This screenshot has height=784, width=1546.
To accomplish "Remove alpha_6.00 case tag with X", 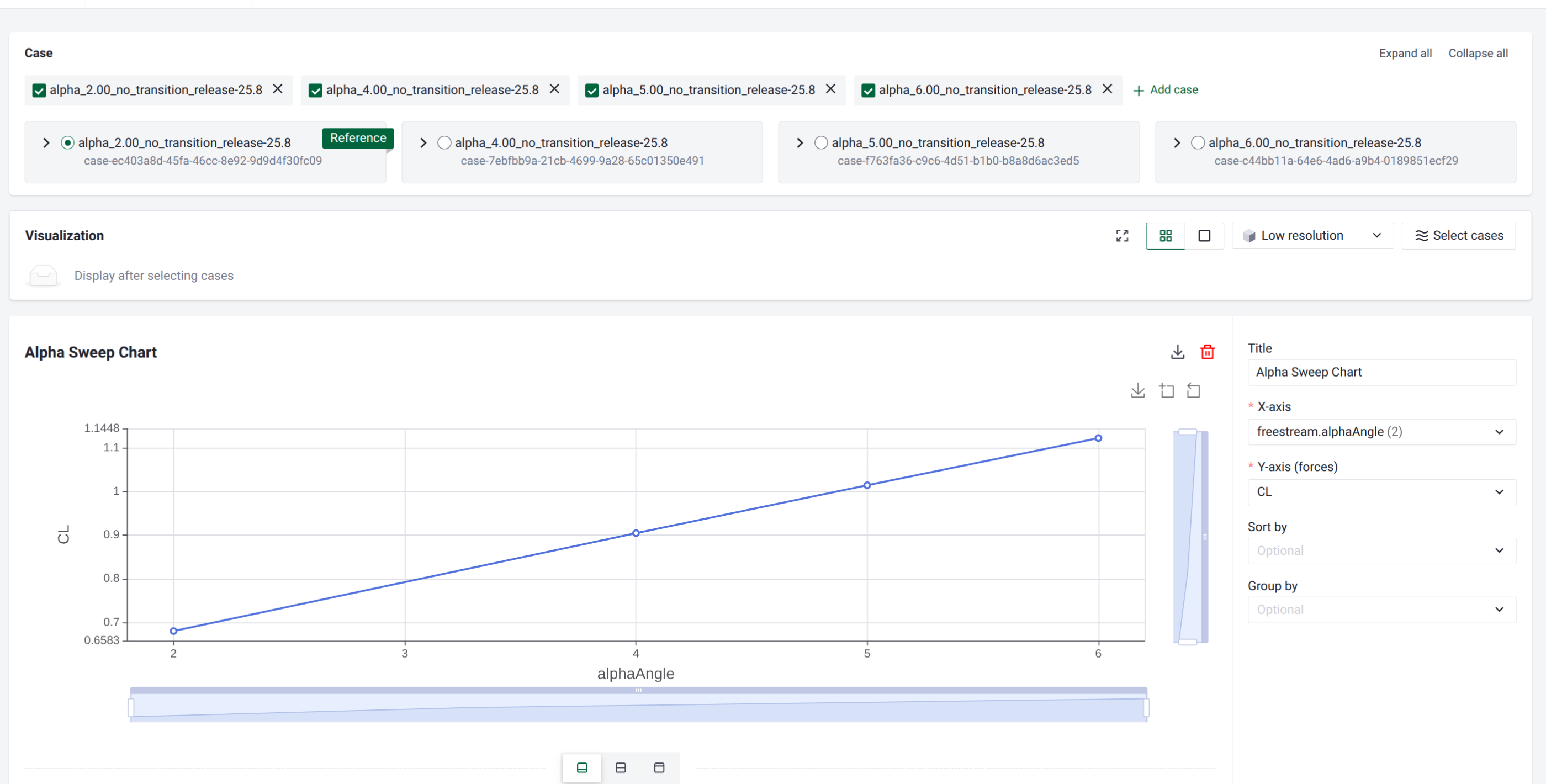I will point(1107,89).
